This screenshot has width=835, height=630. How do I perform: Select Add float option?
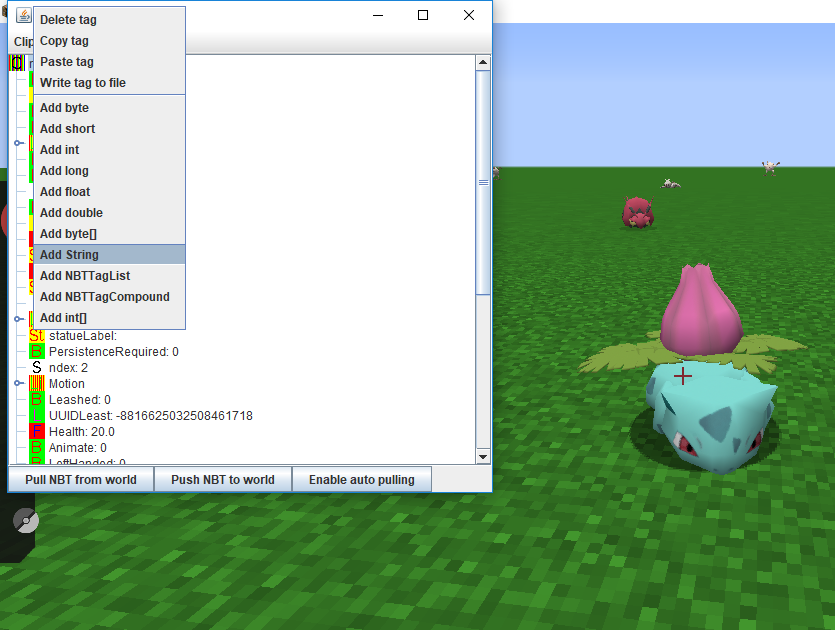tap(109, 192)
